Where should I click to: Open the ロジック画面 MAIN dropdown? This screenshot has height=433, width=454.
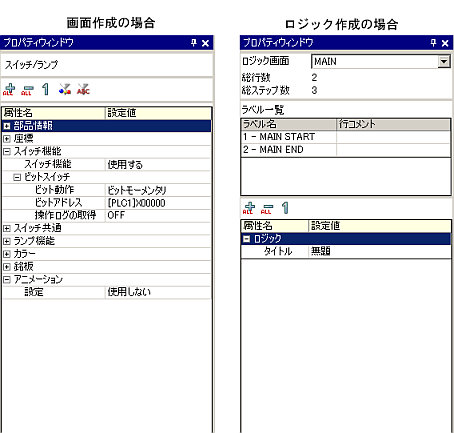pyautogui.click(x=444, y=62)
